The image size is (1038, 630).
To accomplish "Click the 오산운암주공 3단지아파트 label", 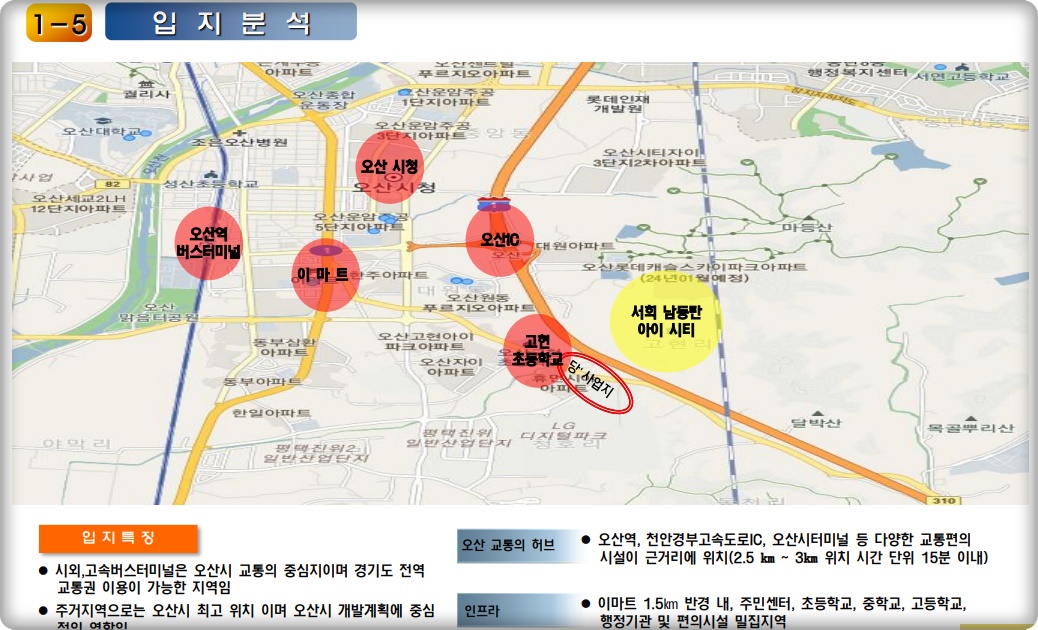I will point(422,130).
